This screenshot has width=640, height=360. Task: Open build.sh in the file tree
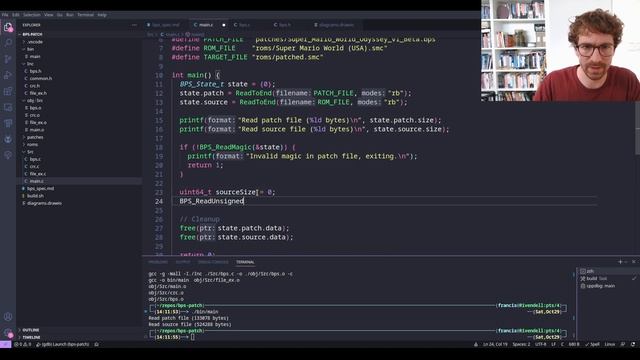(x=80, y=196)
